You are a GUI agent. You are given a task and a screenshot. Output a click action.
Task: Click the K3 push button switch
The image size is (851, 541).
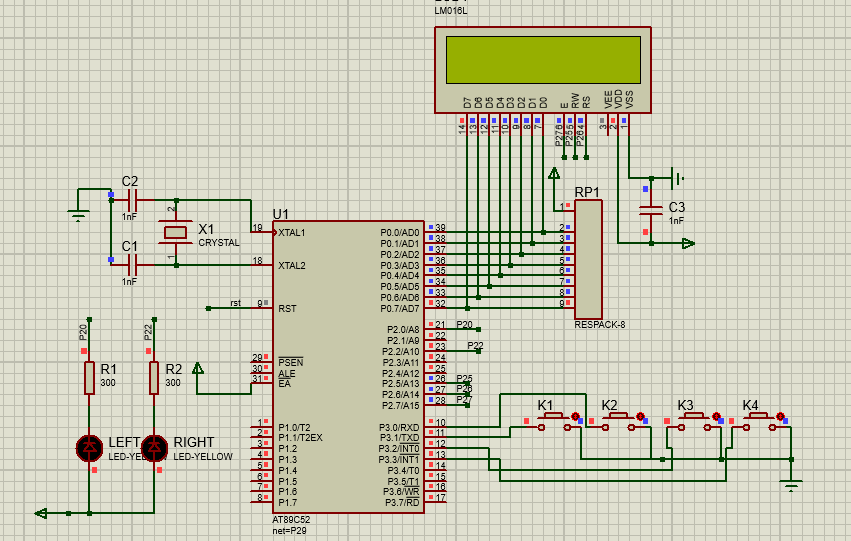[694, 422]
